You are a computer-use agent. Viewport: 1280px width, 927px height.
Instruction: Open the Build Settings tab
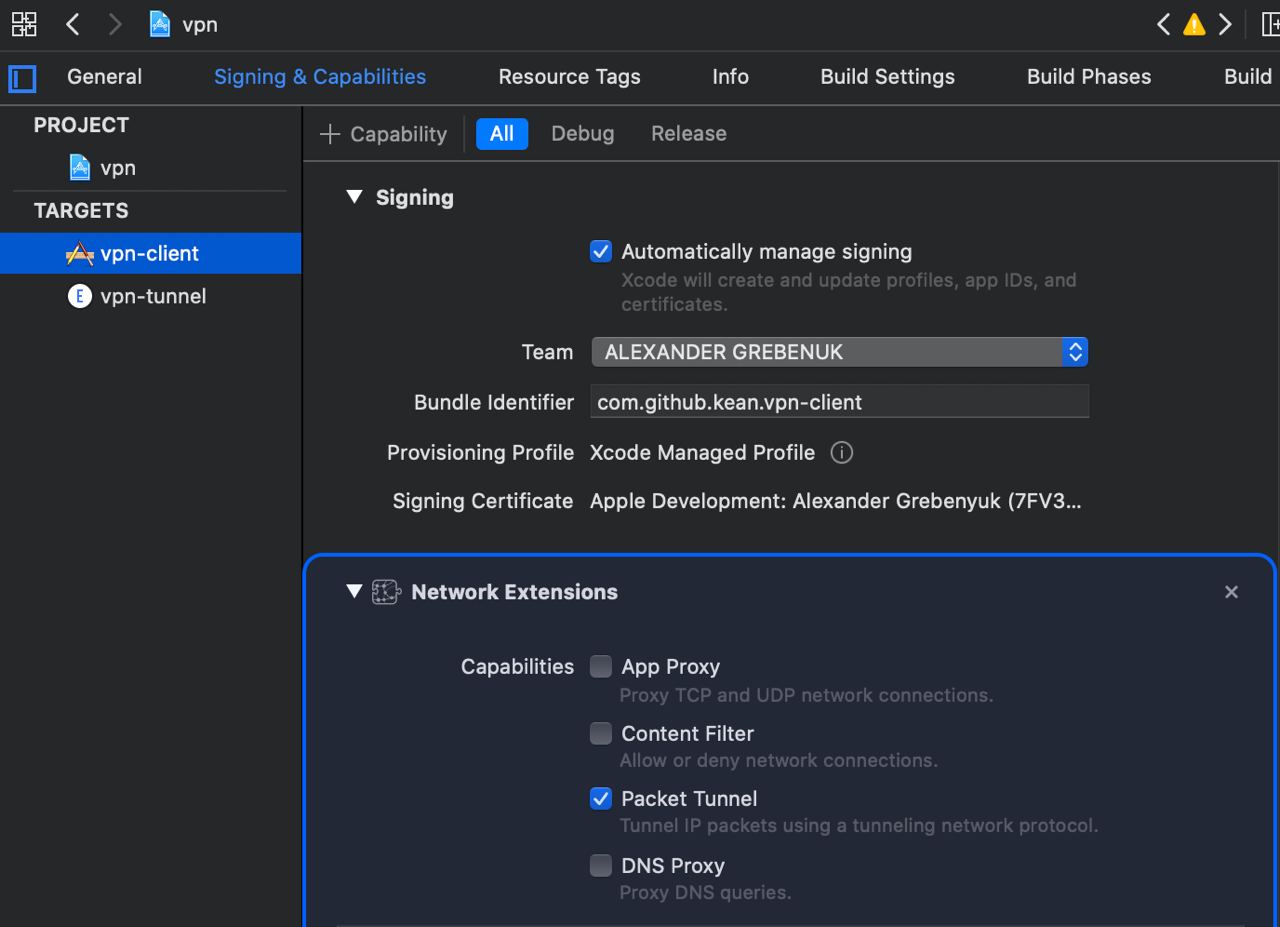tap(887, 77)
